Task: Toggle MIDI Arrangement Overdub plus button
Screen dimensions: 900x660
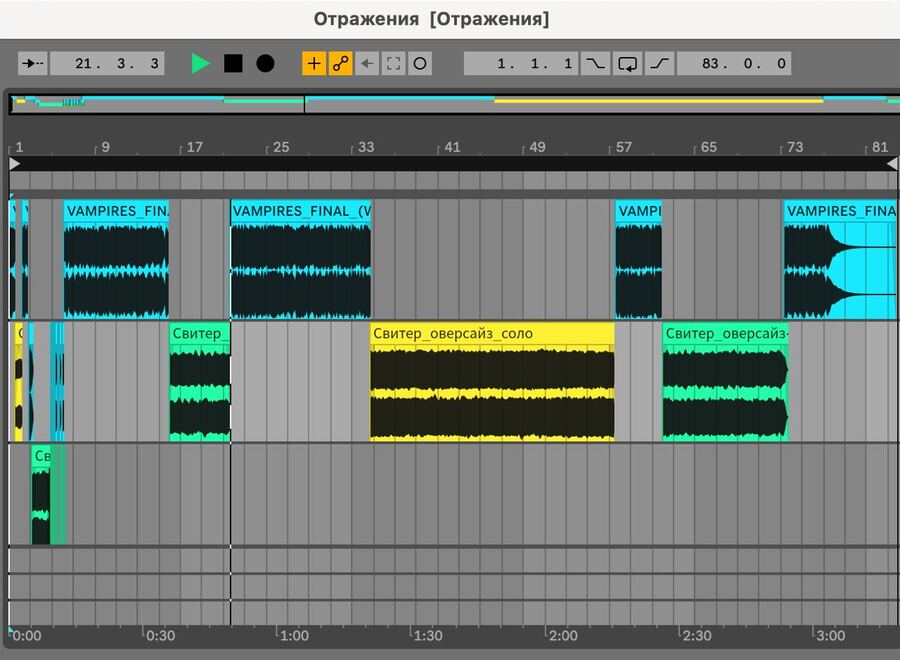Action: coord(315,64)
